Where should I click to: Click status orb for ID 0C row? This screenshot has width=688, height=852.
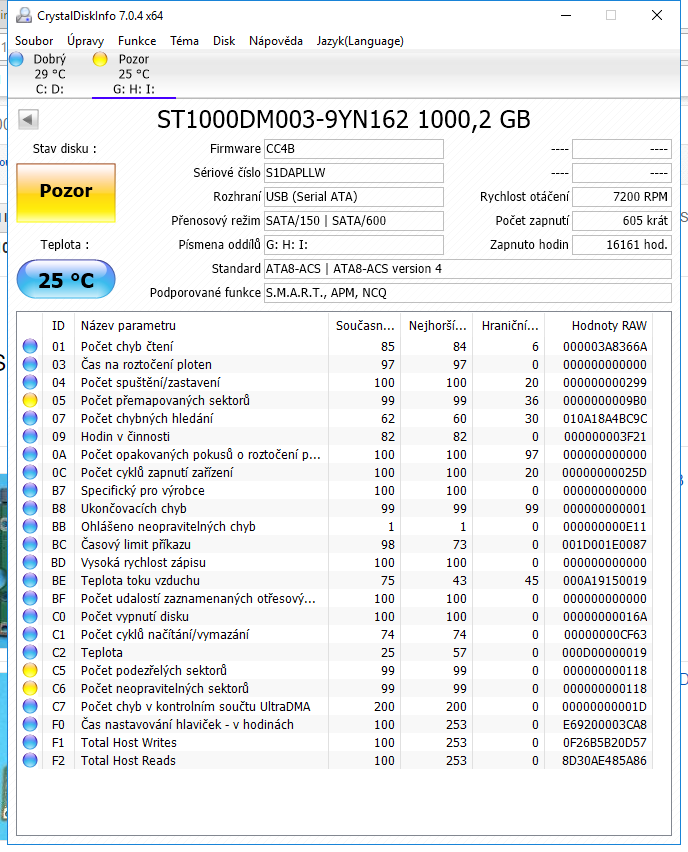[30, 472]
